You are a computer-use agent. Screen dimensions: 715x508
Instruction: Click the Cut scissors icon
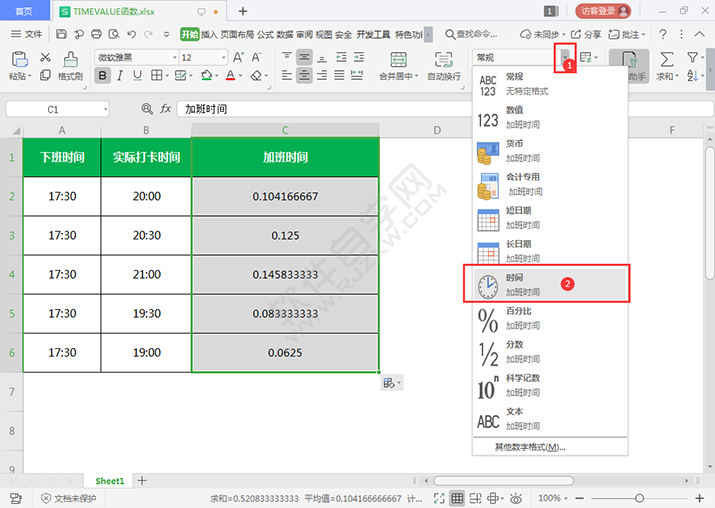coord(45,58)
